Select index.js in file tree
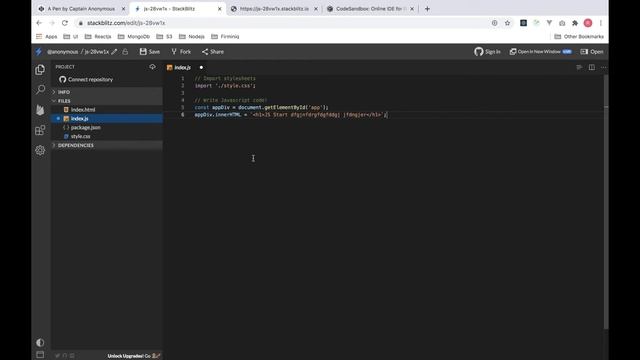The image size is (640, 360). [x=107, y=119]
